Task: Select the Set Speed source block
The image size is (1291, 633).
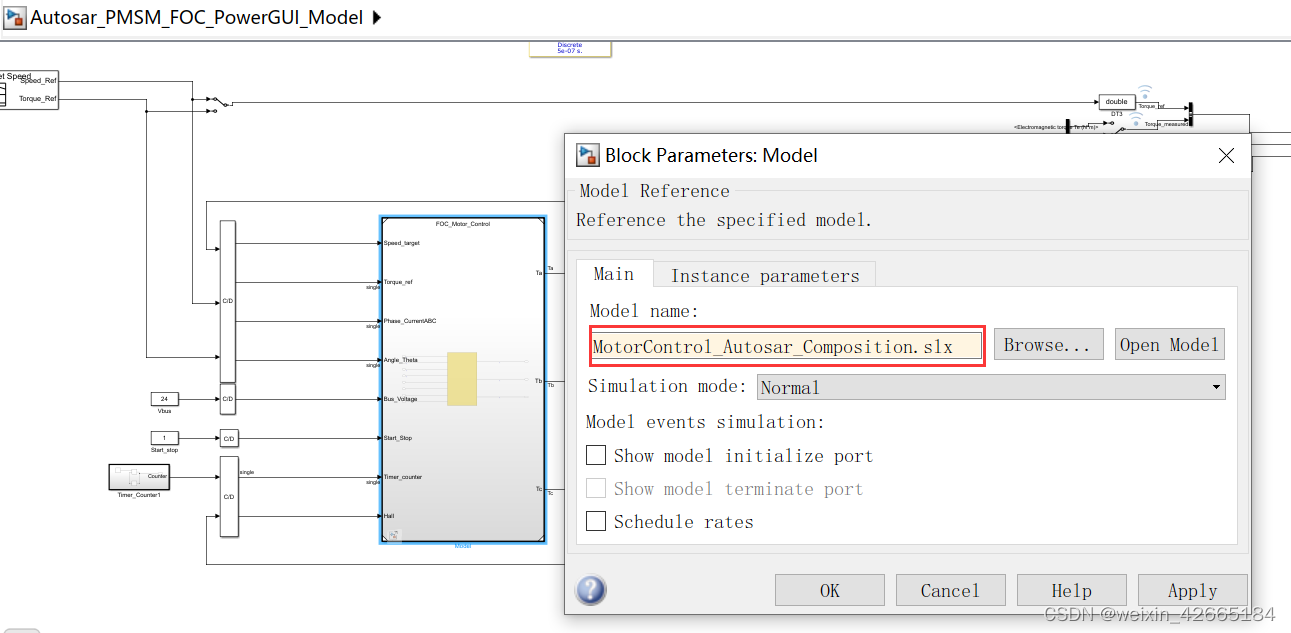Action: tap(29, 89)
